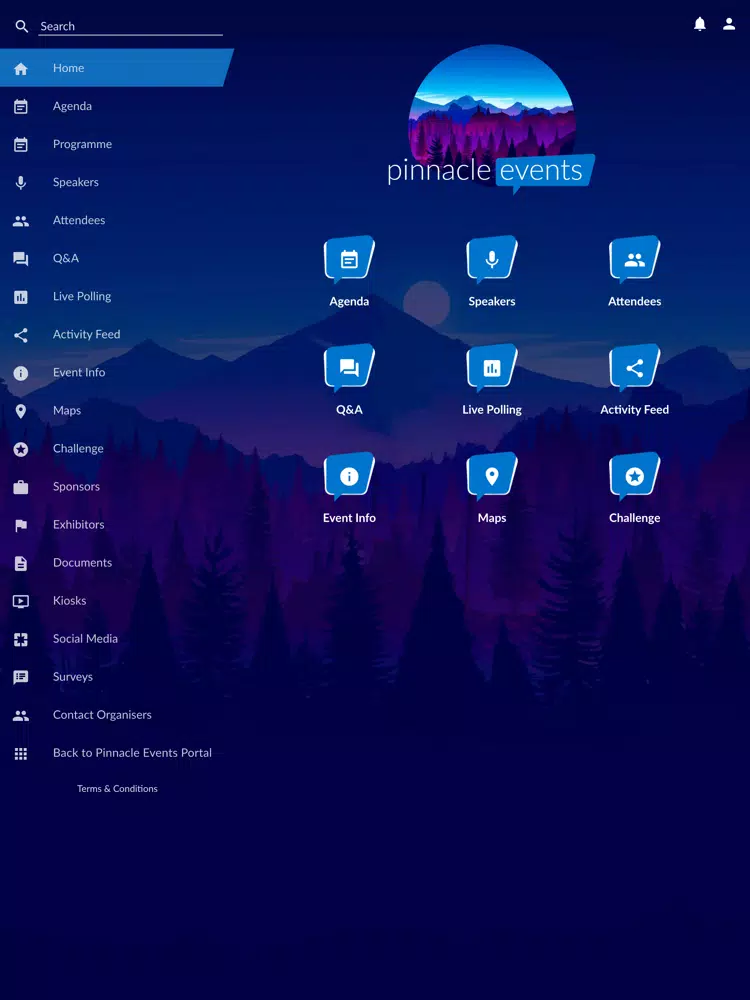The height and width of the screenshot is (1000, 750).
Task: Select Home in the sidebar menu
Action: point(117,68)
